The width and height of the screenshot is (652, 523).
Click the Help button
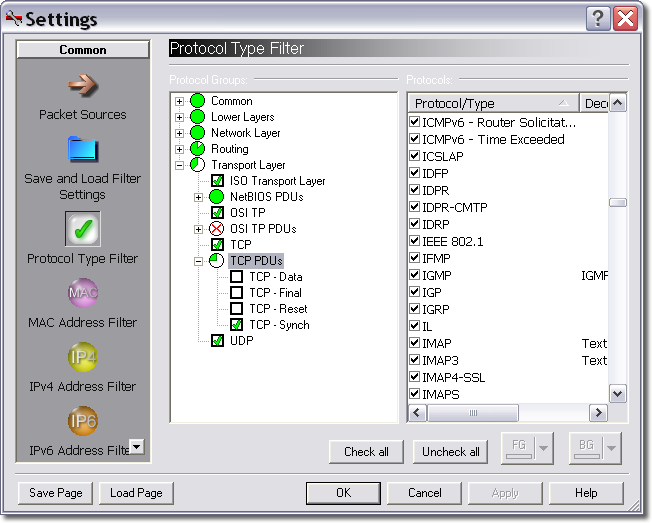[586, 493]
